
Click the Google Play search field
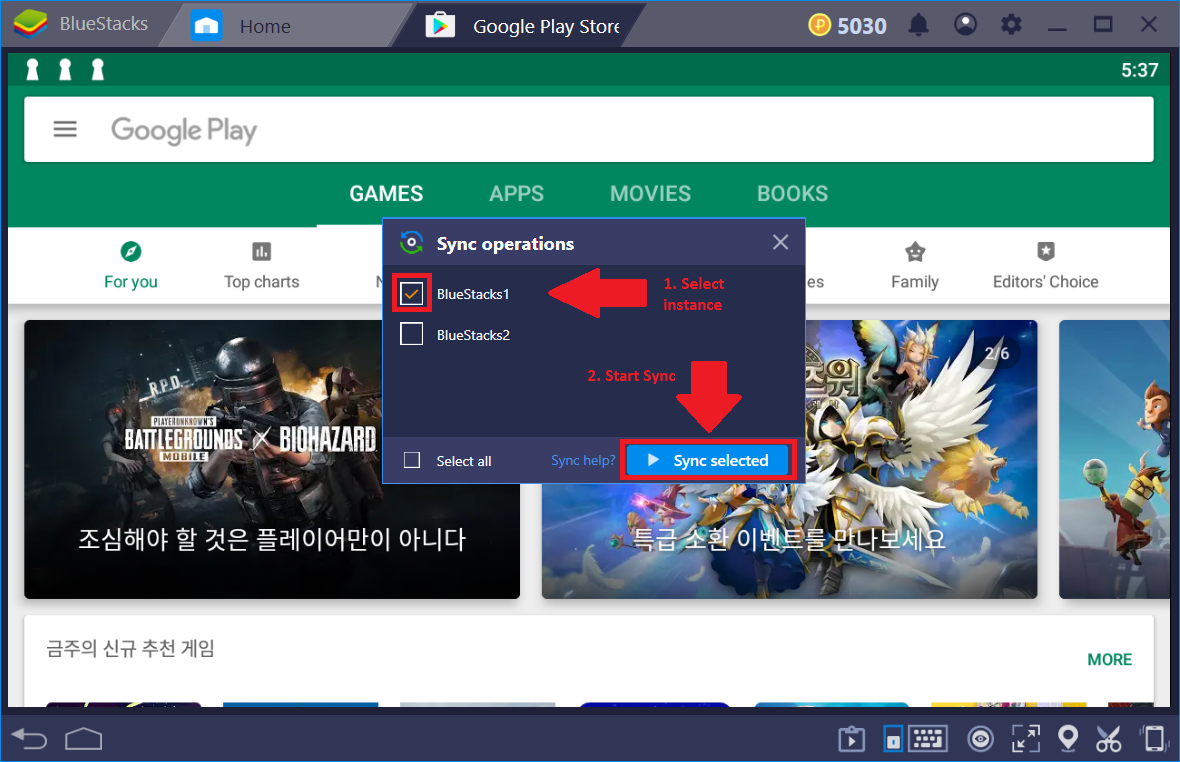[588, 129]
